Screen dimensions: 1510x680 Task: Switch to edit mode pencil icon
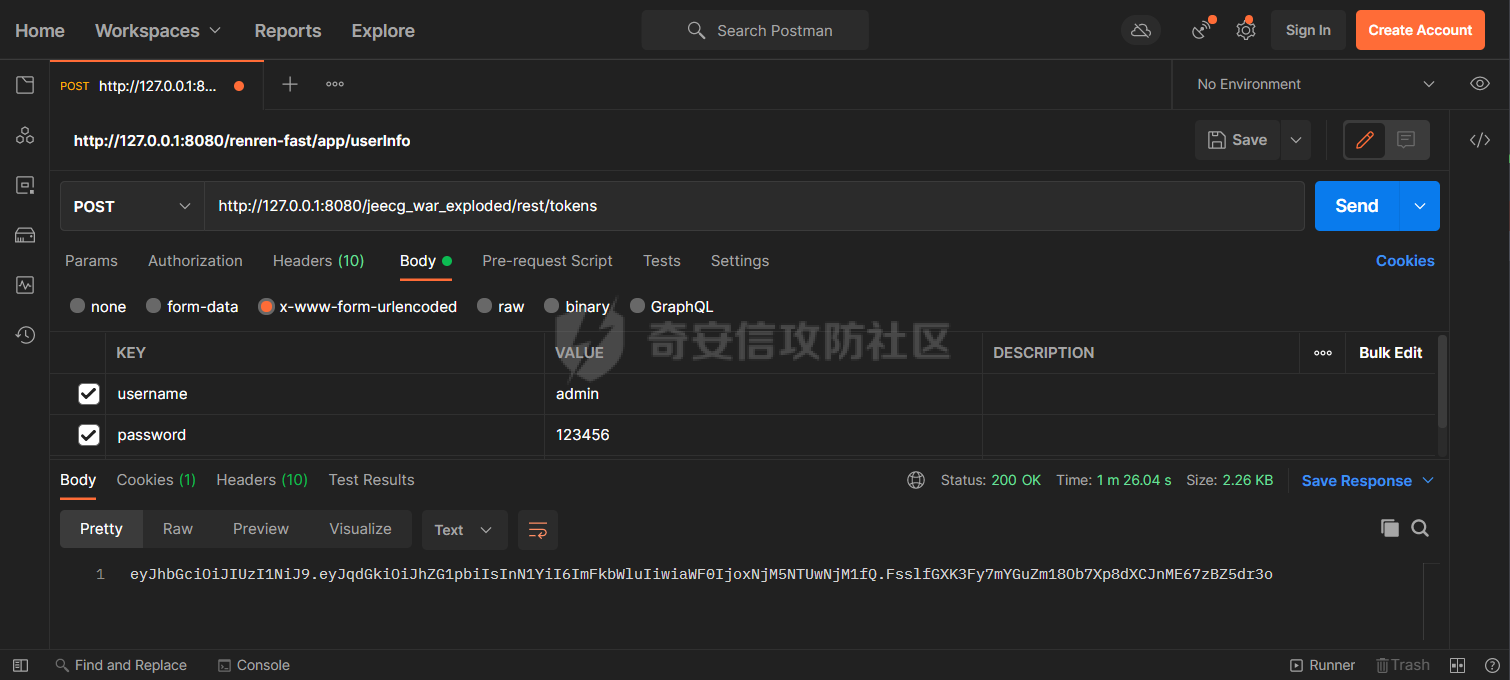coord(1364,140)
